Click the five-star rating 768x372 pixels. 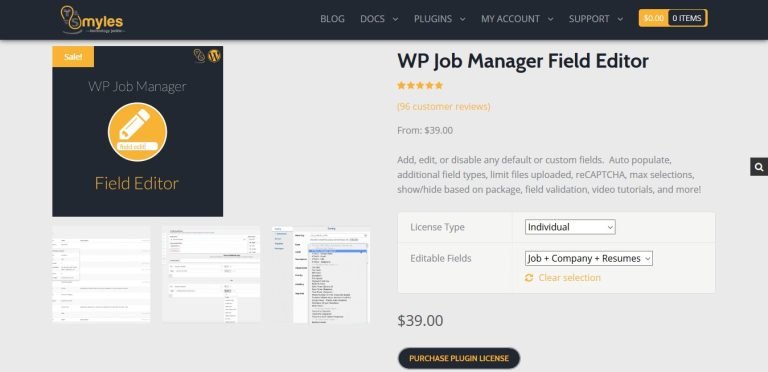(420, 86)
